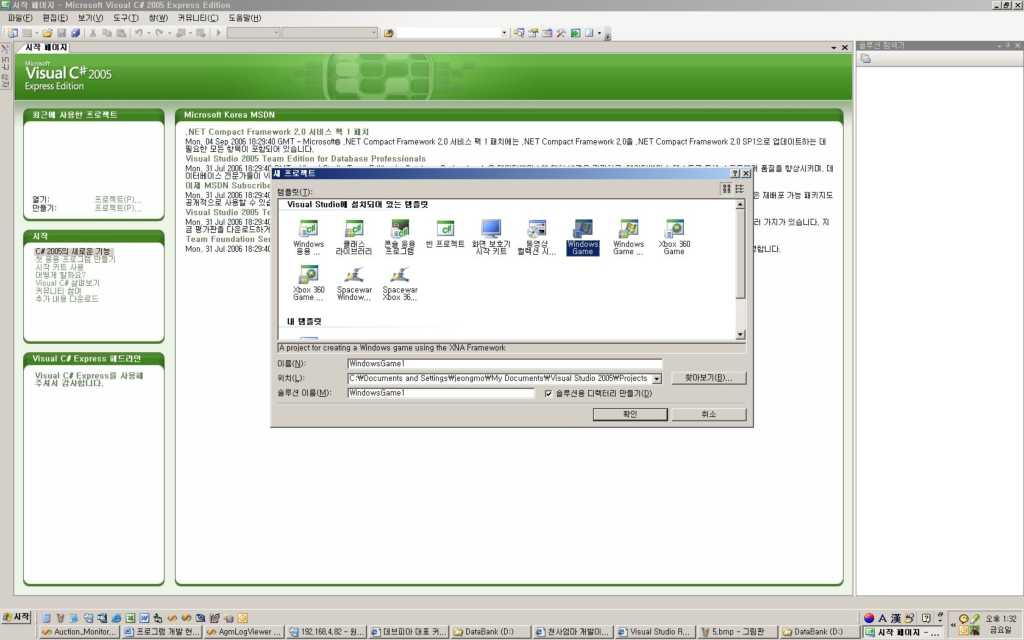This screenshot has width=1024, height=640.
Task: Select the Xbox 360 Game Library template
Action: tap(308, 283)
